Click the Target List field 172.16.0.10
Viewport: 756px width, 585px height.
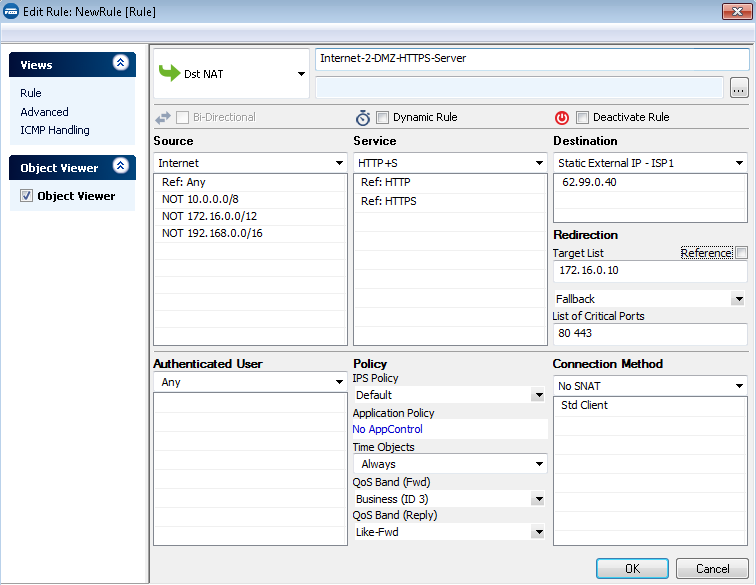coord(650,271)
